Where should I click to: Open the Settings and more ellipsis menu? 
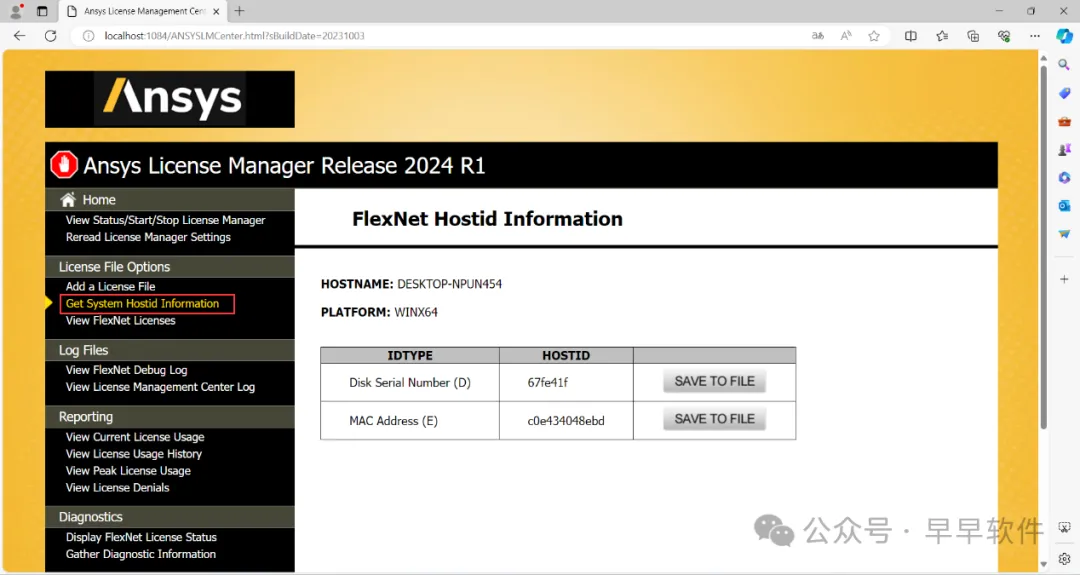(x=1035, y=36)
